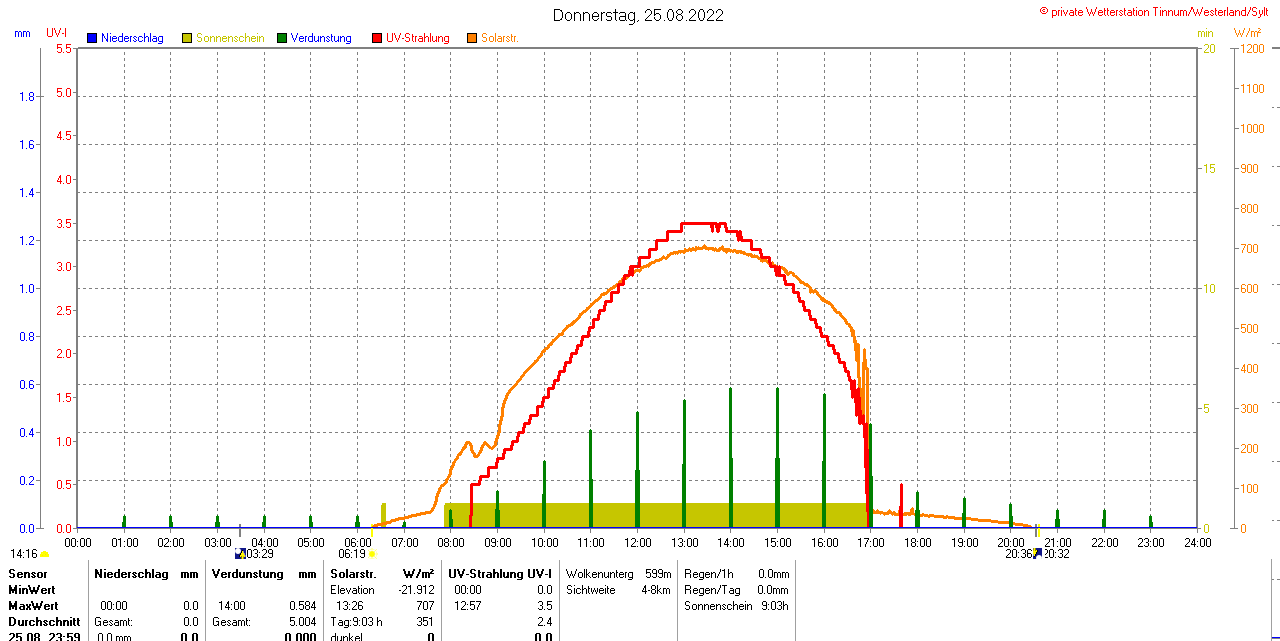
Task: Click the sun icon beside 06:19
Action: point(372,553)
